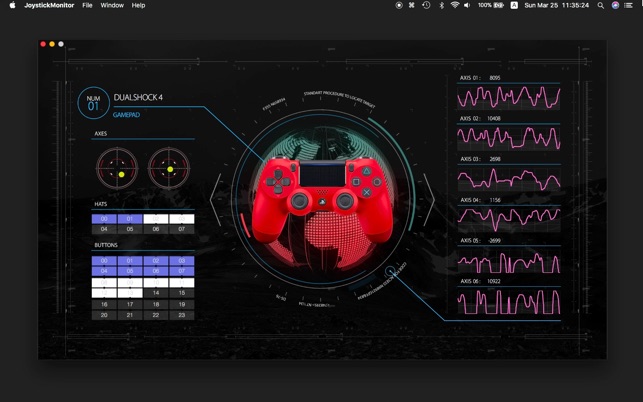Click the BUTTONS section heading

(106, 245)
